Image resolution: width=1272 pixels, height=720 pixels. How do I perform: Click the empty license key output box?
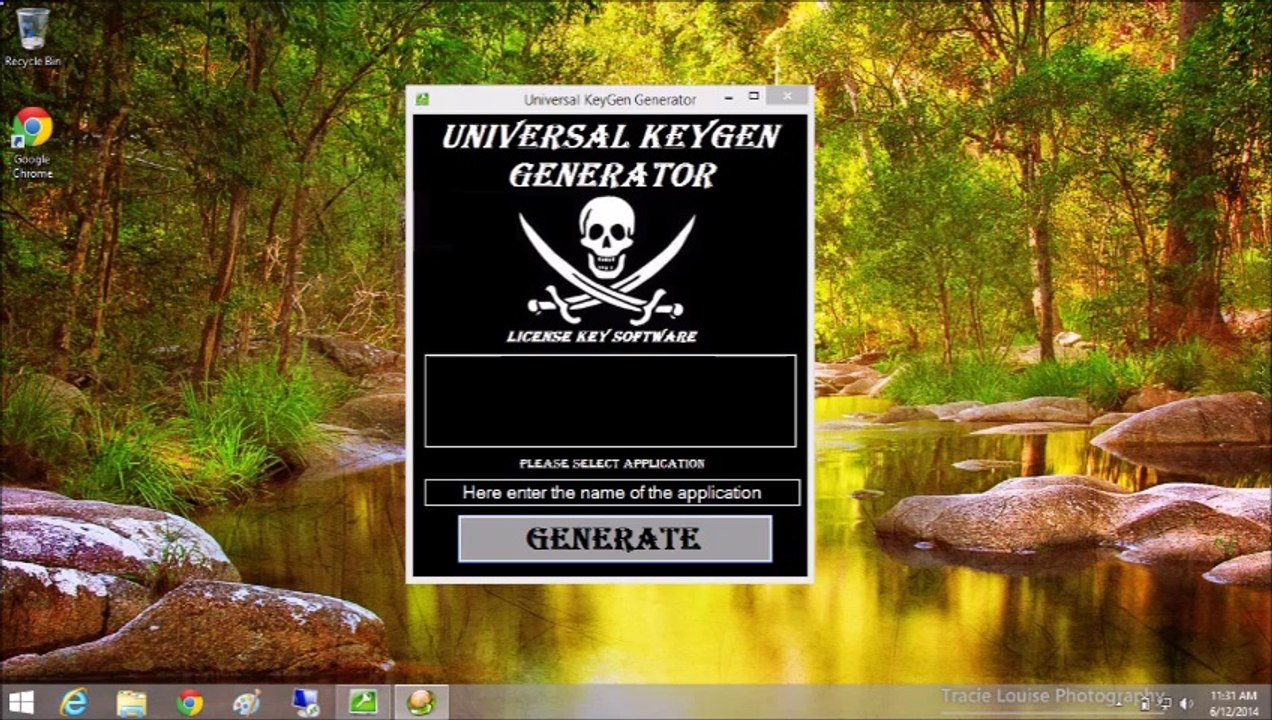[610, 400]
